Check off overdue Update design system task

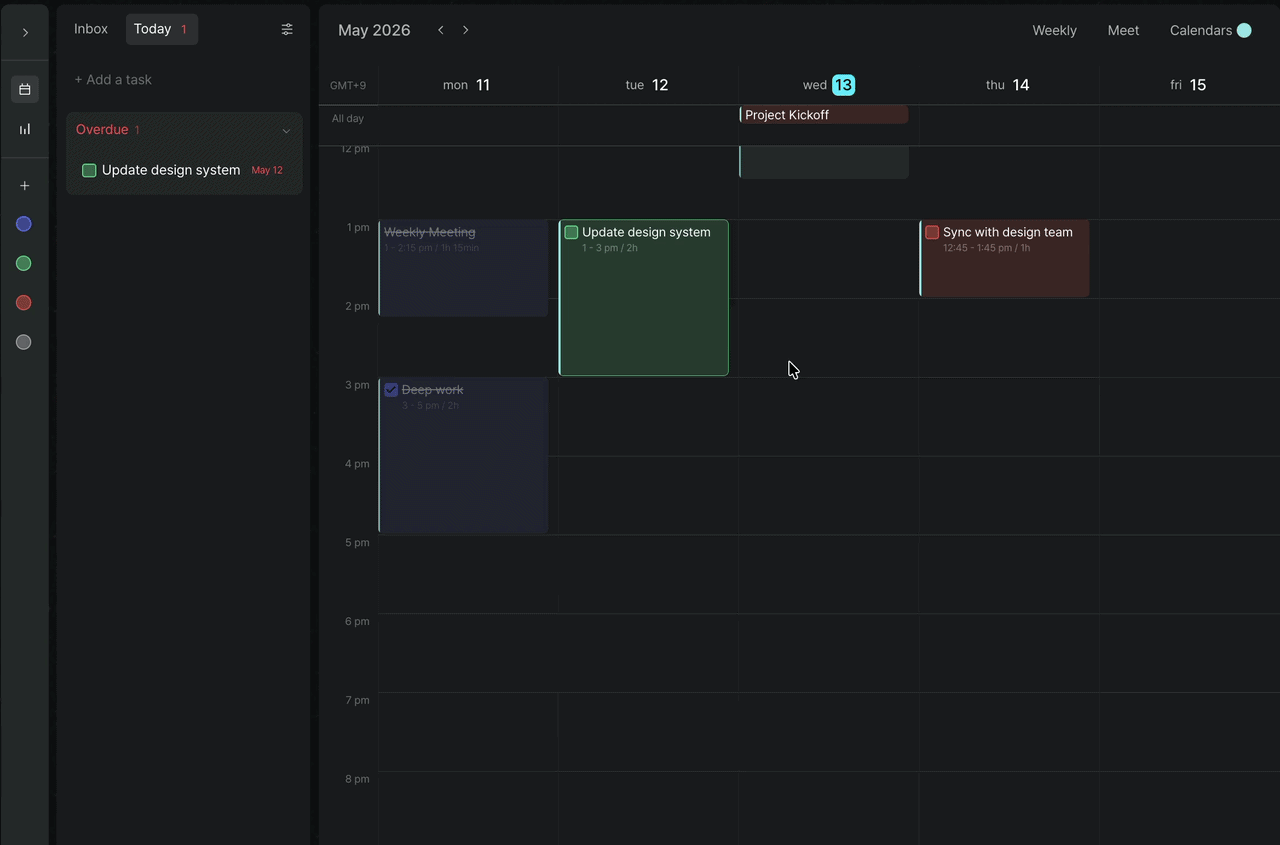[x=89, y=171]
